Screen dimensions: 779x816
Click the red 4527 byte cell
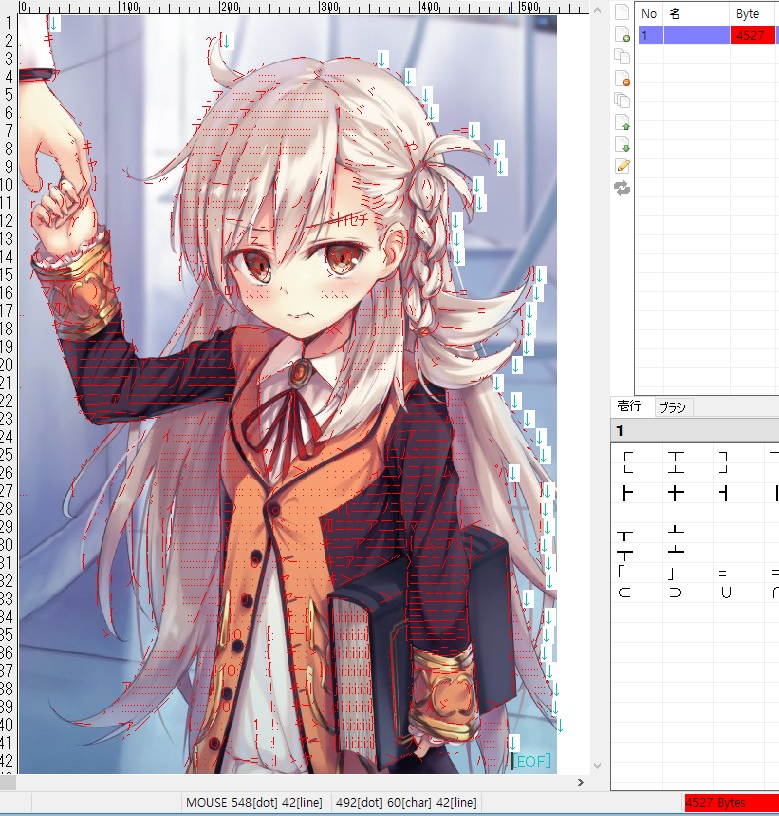[x=751, y=35]
